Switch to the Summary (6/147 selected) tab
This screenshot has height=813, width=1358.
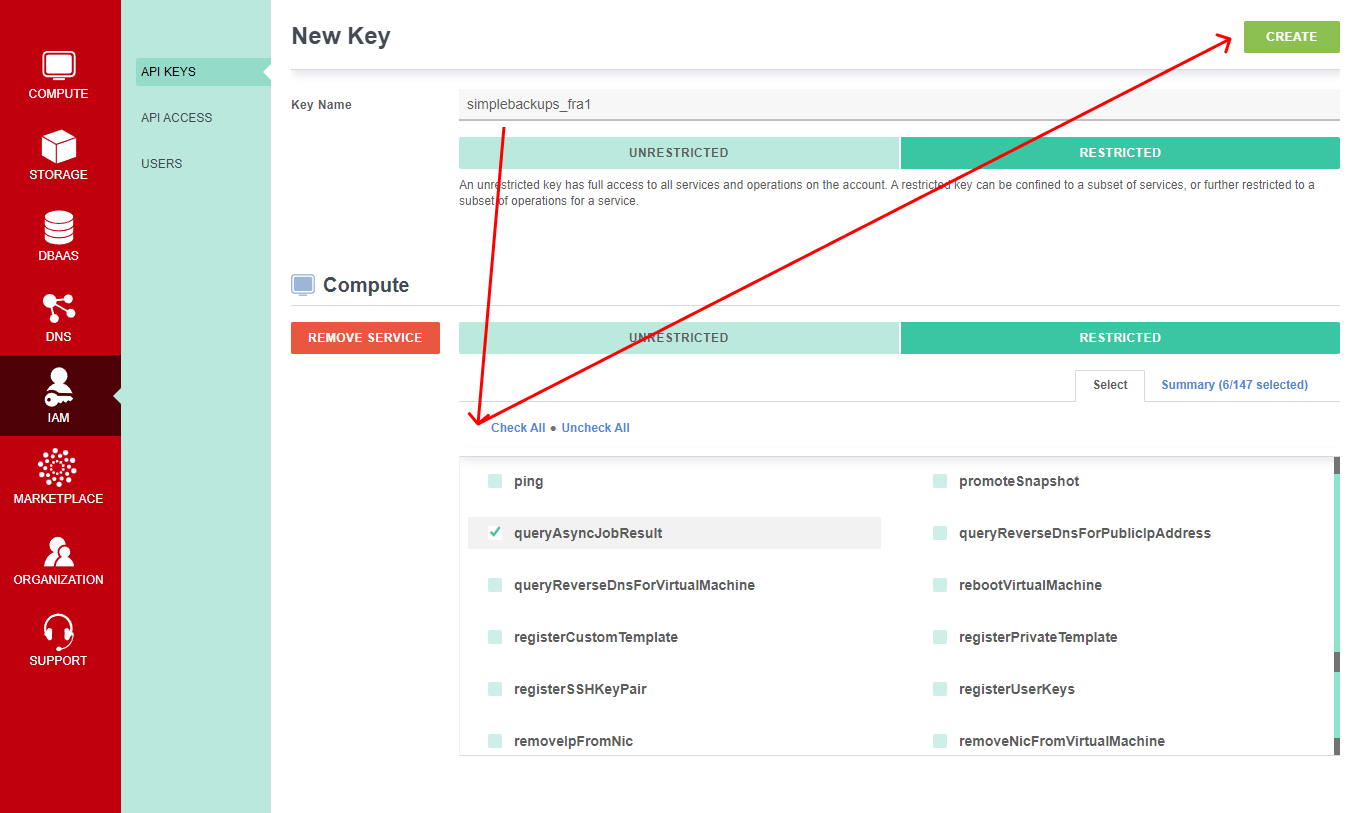[x=1234, y=384]
